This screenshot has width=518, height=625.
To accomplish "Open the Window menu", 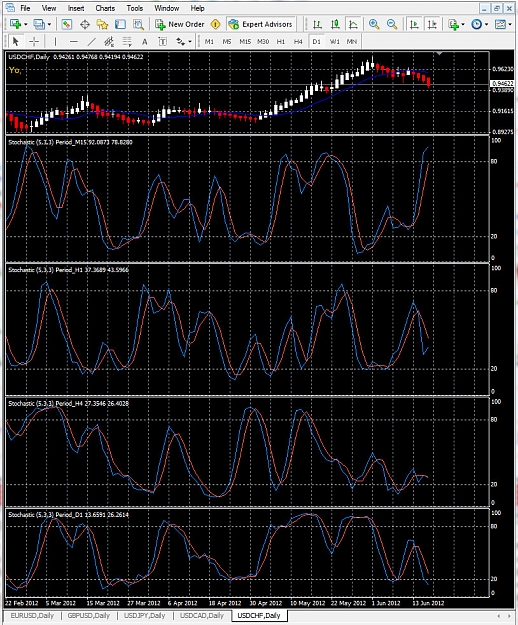I will point(167,8).
